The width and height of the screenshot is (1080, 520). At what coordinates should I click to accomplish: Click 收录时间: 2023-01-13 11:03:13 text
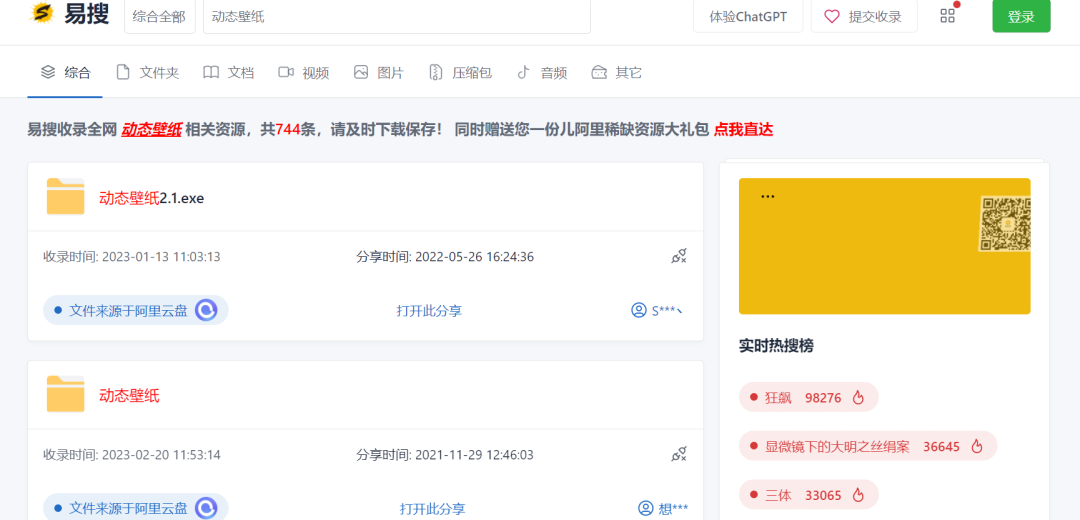(x=132, y=257)
